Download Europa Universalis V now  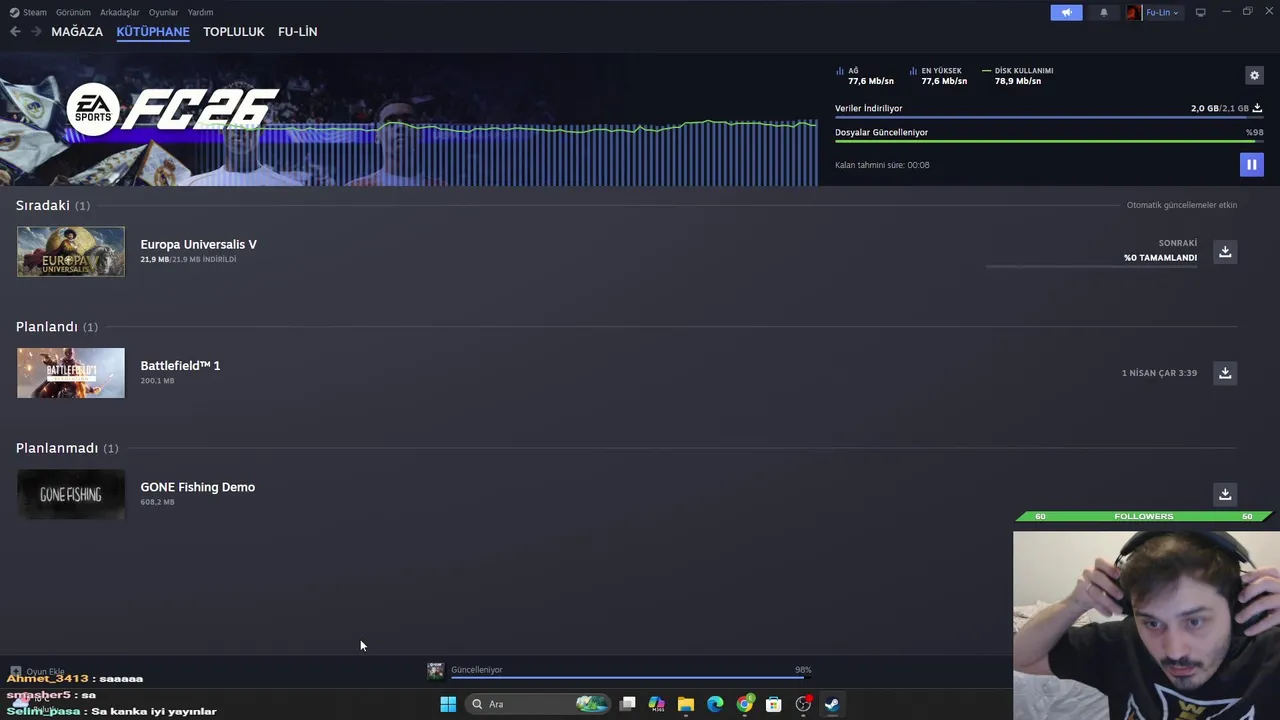(1225, 251)
